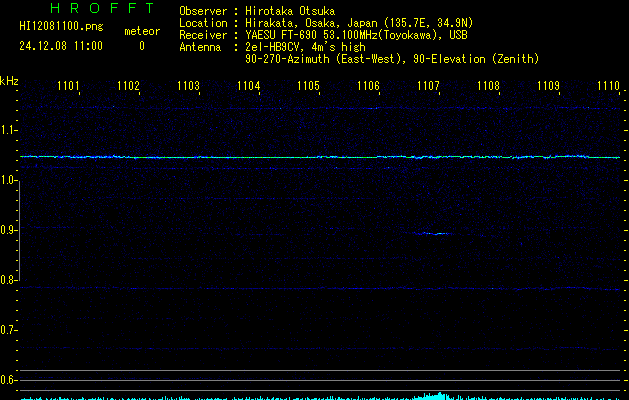Click time marker 1107

pos(428,86)
